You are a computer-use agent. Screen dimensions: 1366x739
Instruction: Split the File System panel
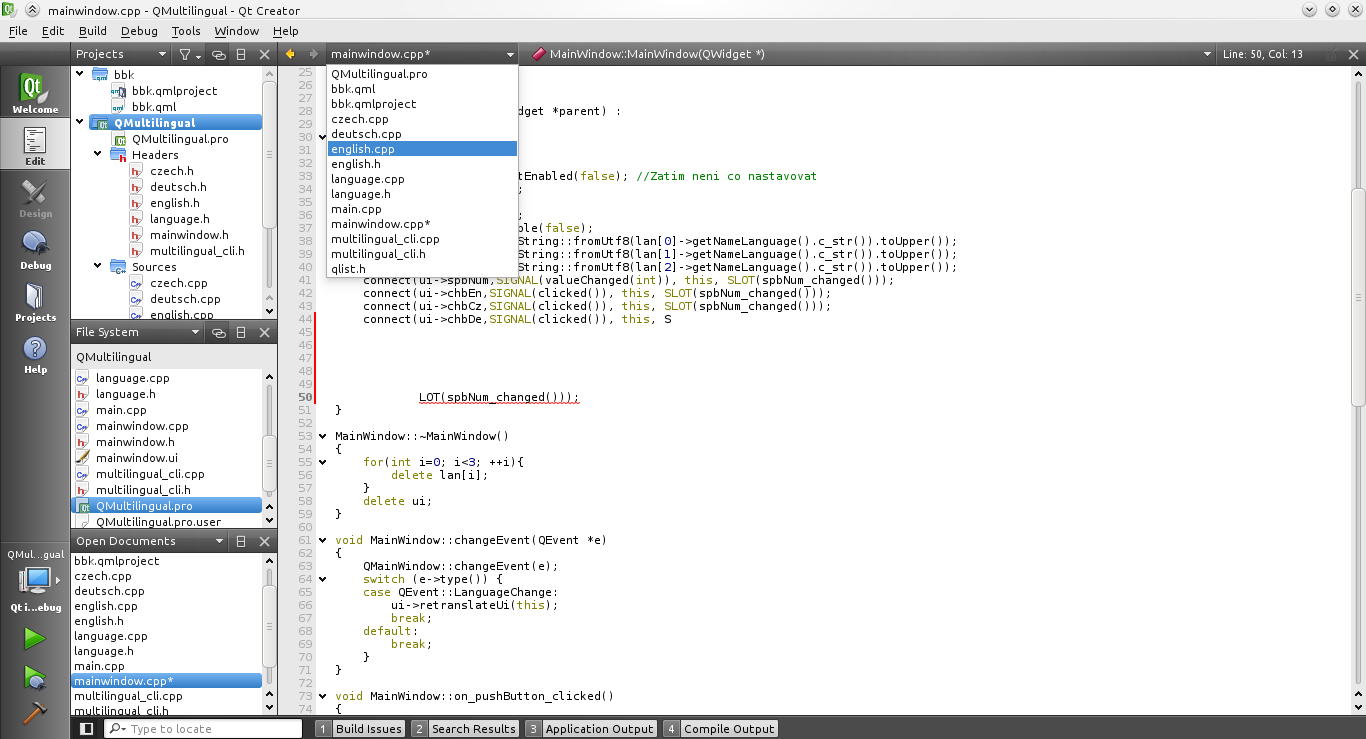click(x=241, y=332)
